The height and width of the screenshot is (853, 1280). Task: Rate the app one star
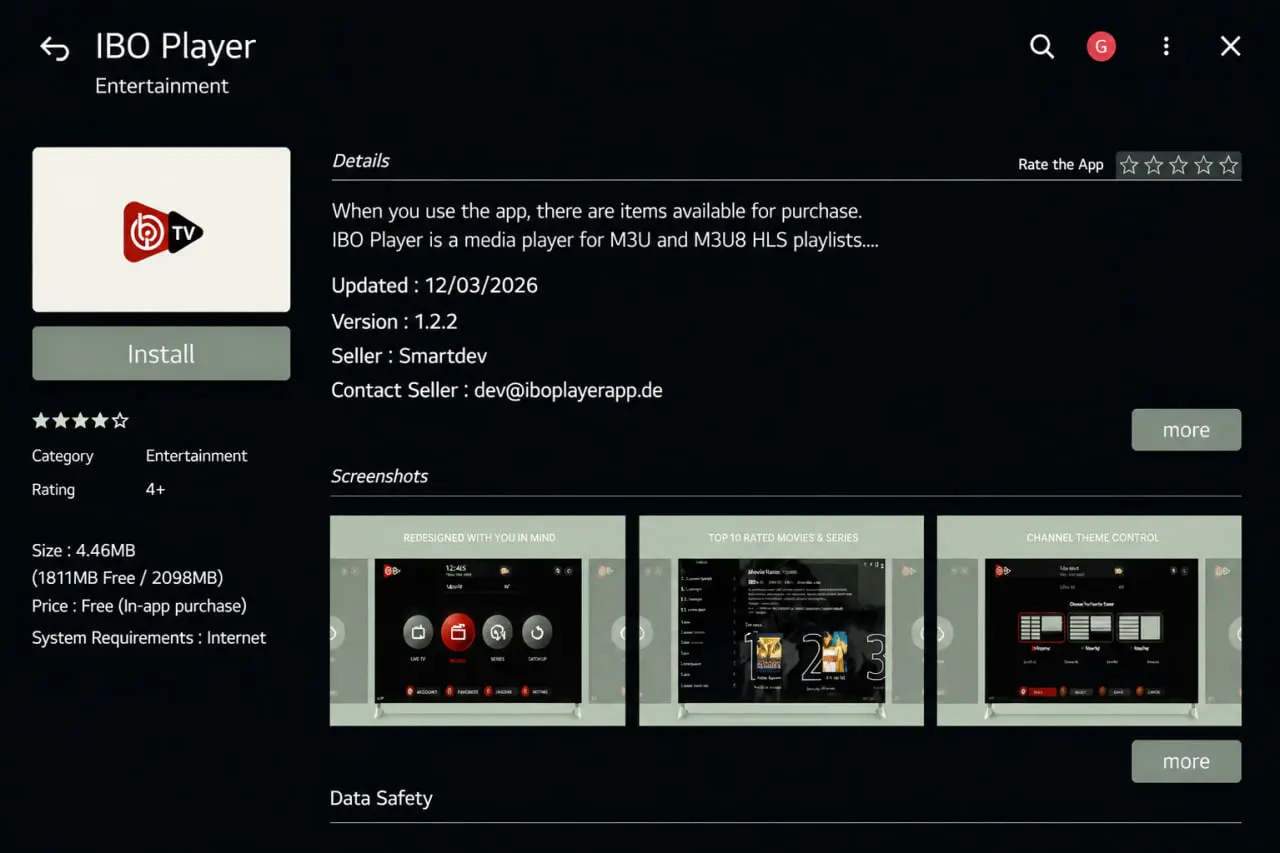coord(1129,165)
